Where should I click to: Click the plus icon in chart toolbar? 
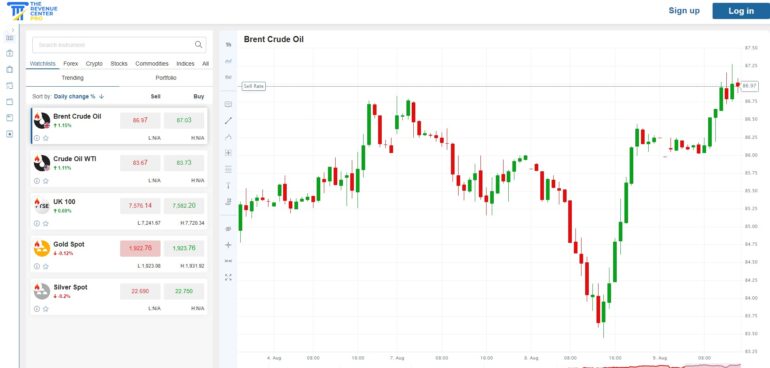point(228,244)
